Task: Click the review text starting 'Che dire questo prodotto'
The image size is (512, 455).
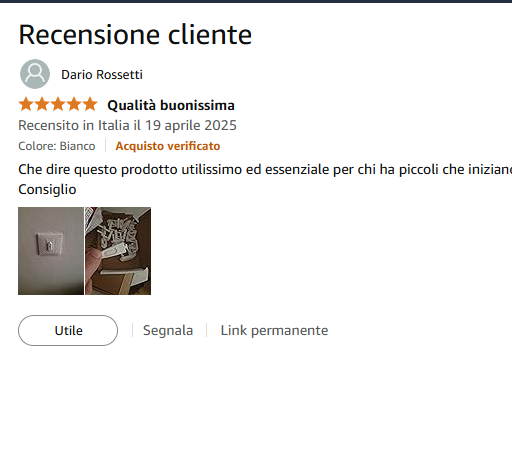Action: (x=265, y=169)
